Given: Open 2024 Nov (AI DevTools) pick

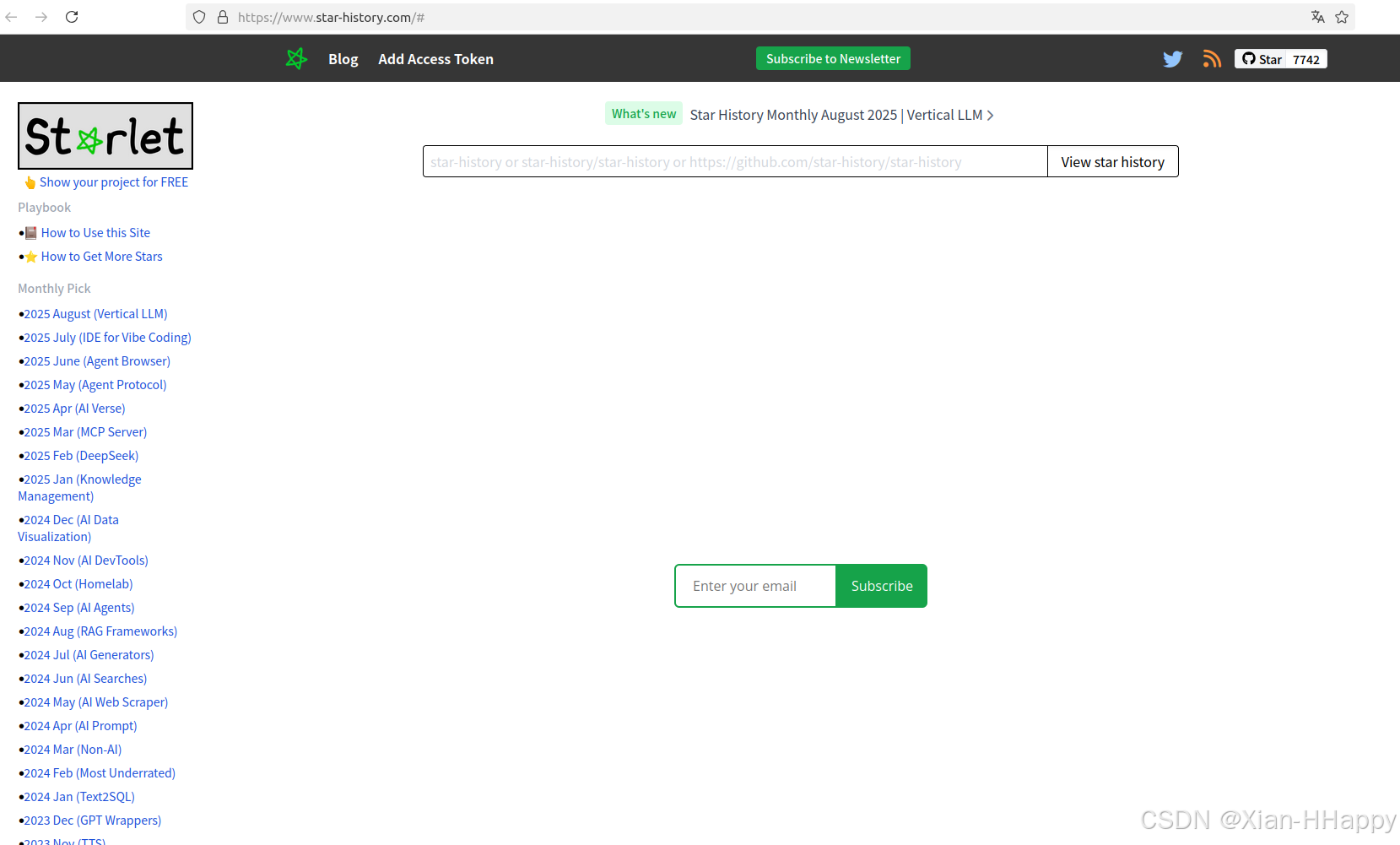Looking at the screenshot, I should coord(86,561).
